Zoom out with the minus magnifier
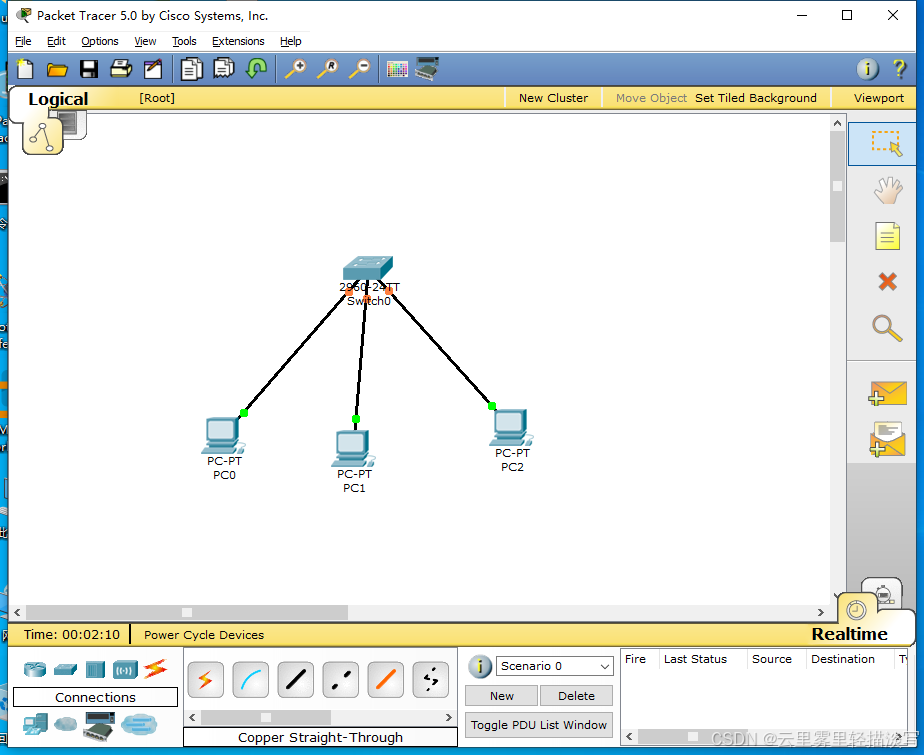924x755 pixels. click(360, 69)
